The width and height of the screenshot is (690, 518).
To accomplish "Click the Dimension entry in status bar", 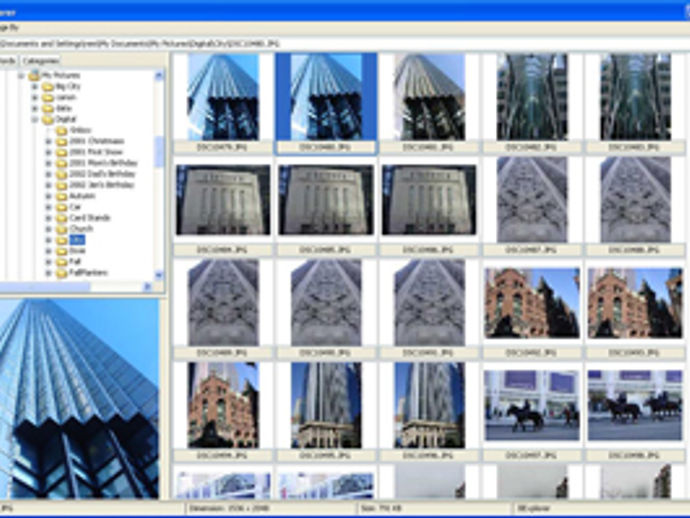I will (271, 509).
